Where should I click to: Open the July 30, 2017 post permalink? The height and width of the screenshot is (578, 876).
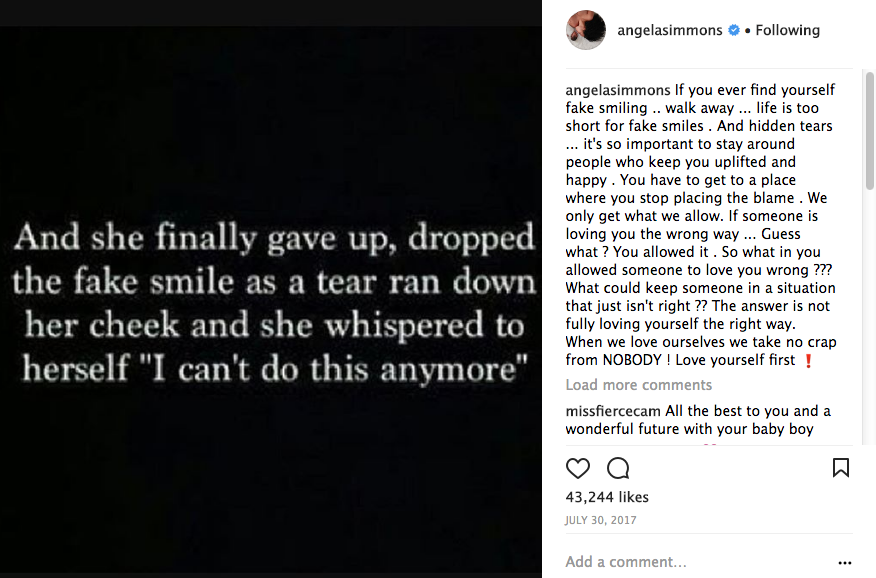click(x=601, y=520)
